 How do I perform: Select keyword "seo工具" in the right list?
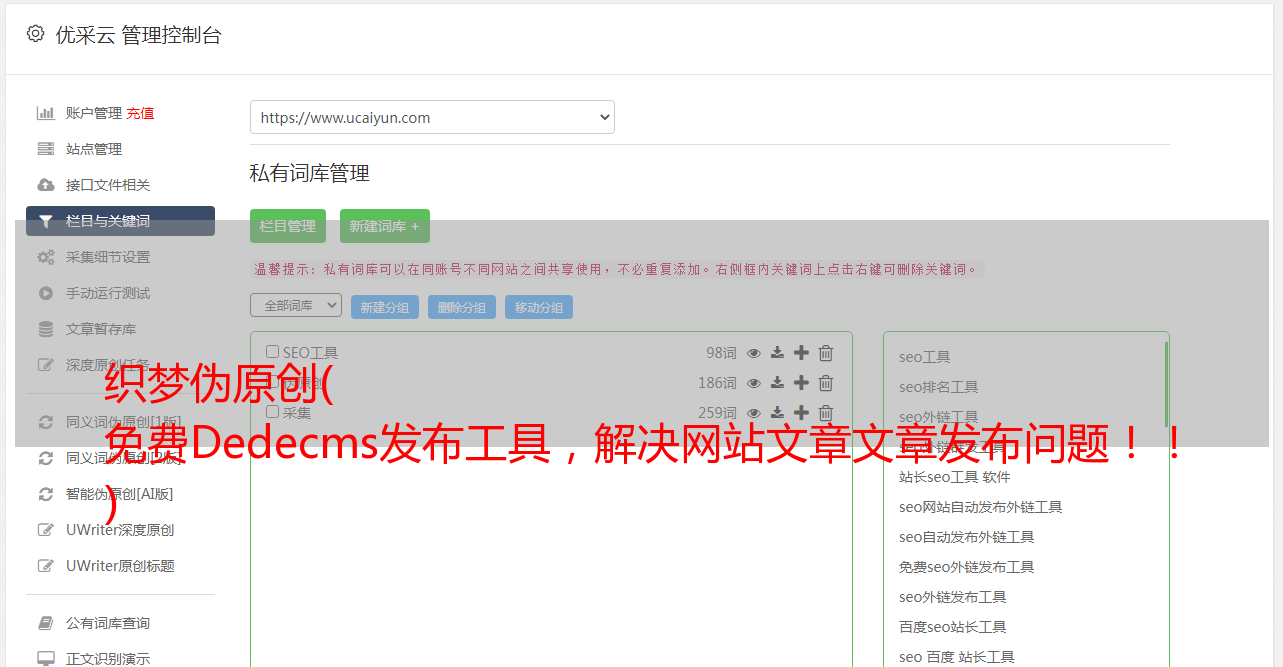click(925, 357)
